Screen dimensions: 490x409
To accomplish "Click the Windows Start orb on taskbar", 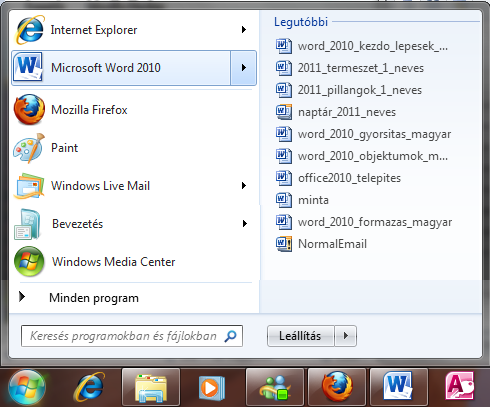I will 27,388.
